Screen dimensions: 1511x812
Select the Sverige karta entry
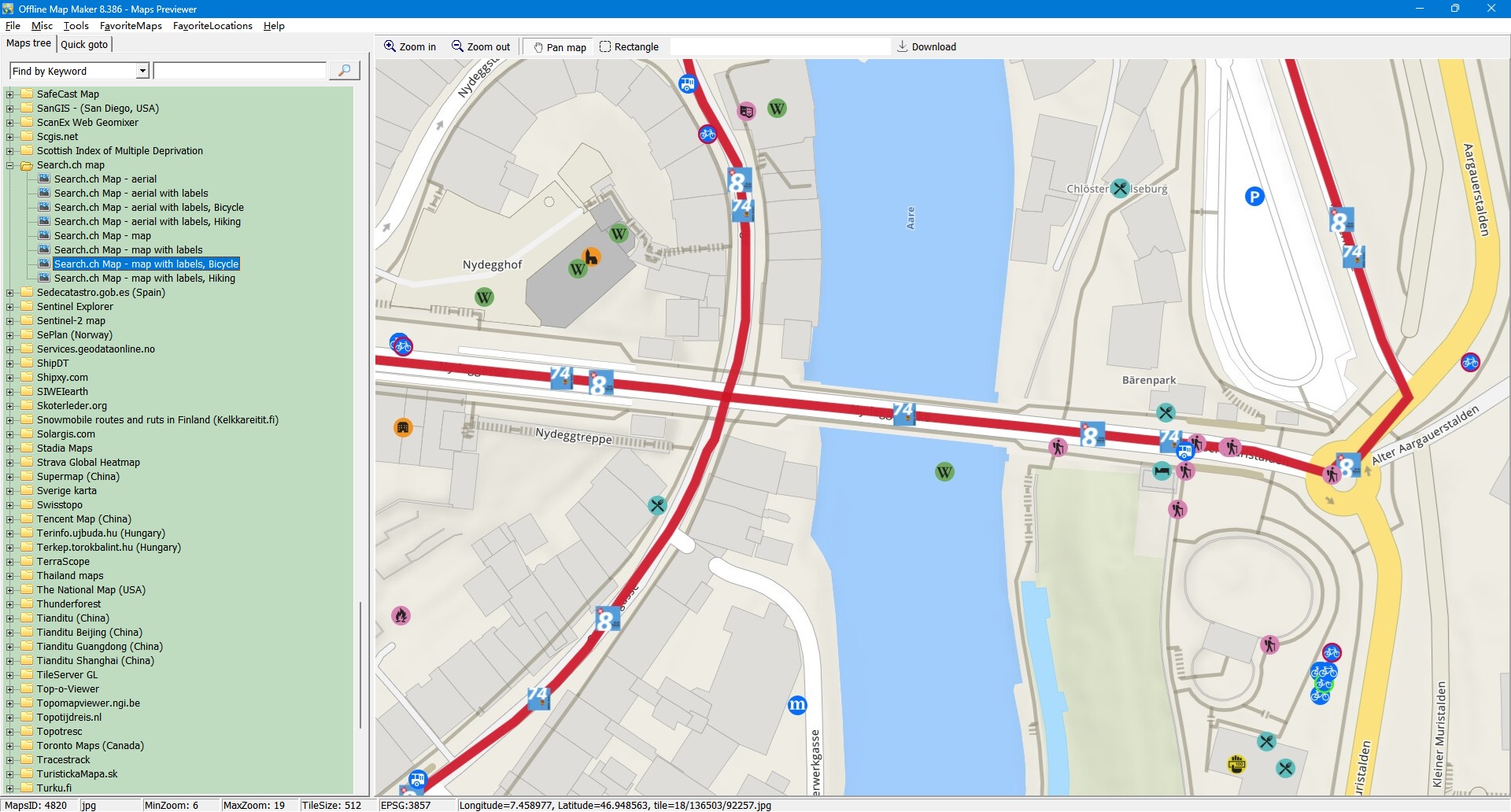pyautogui.click(x=67, y=491)
